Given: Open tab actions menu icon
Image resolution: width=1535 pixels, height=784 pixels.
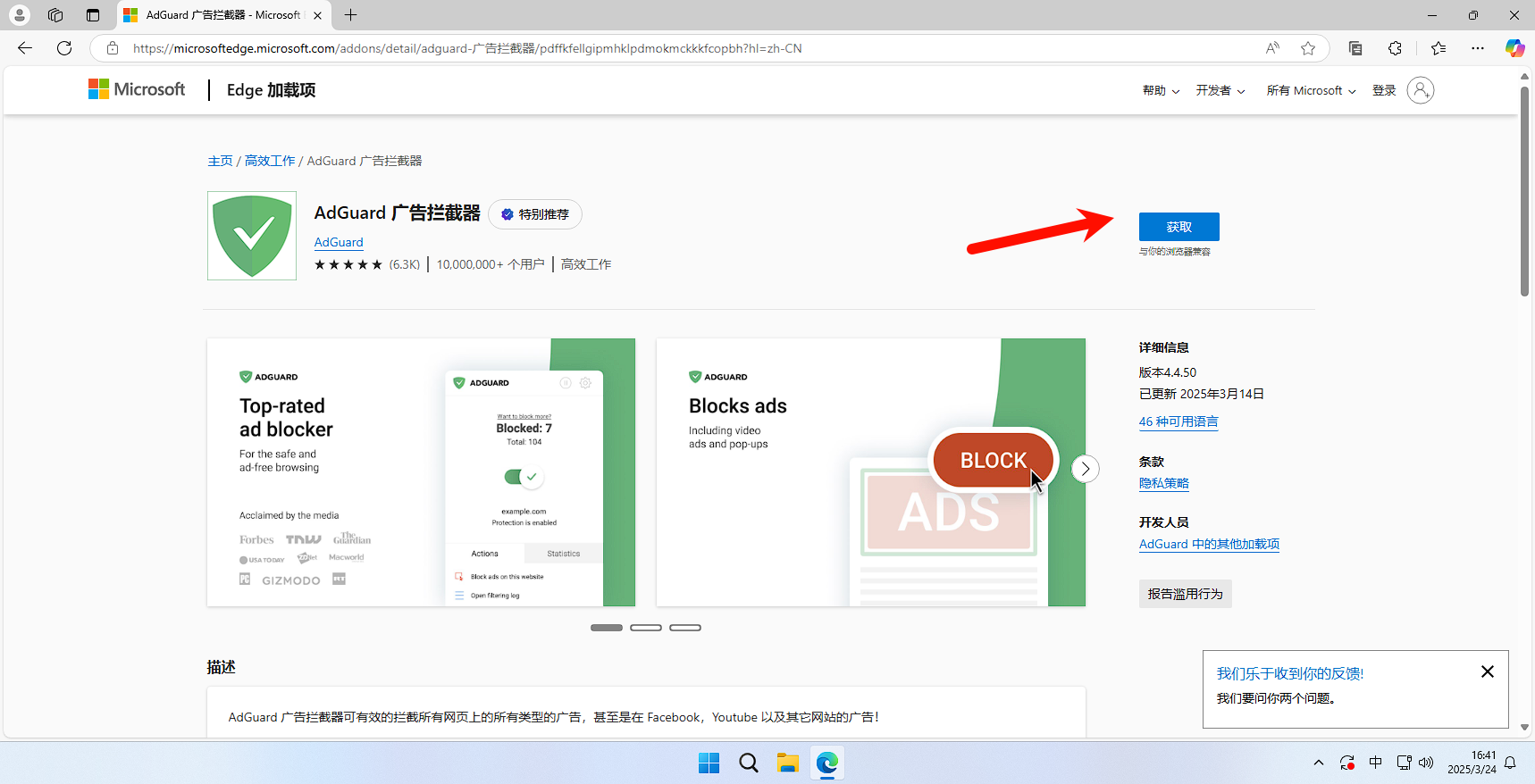Looking at the screenshot, I should coord(93,15).
